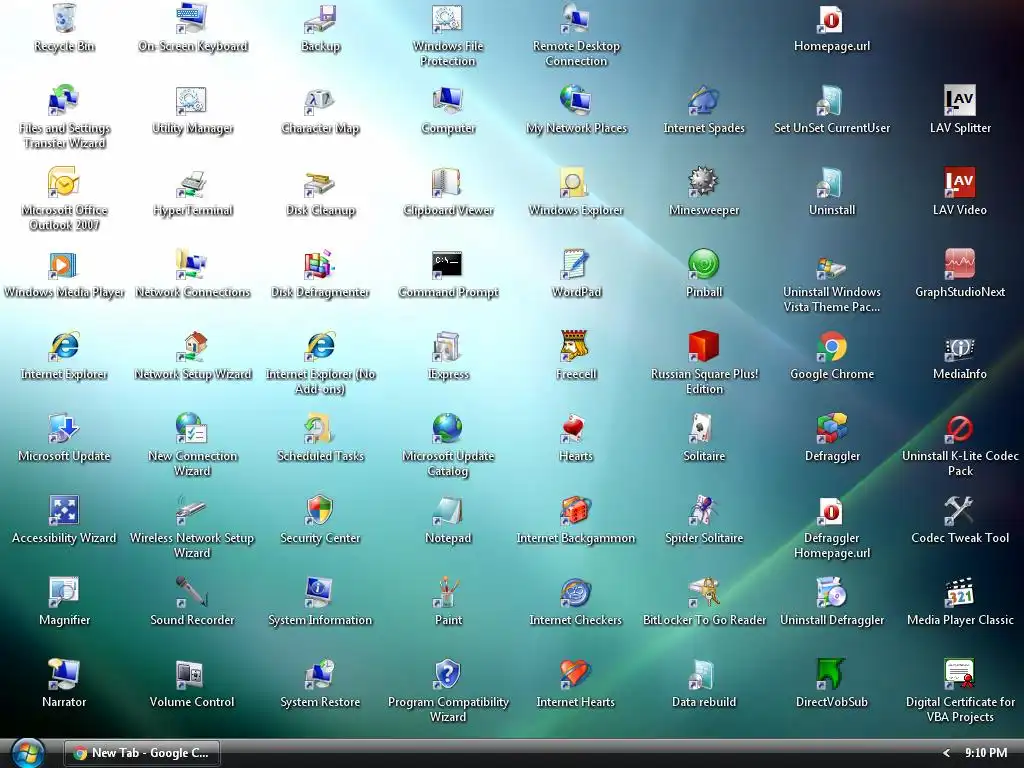The width and height of the screenshot is (1024, 768).
Task: Select the IExpress icon
Action: click(448, 346)
